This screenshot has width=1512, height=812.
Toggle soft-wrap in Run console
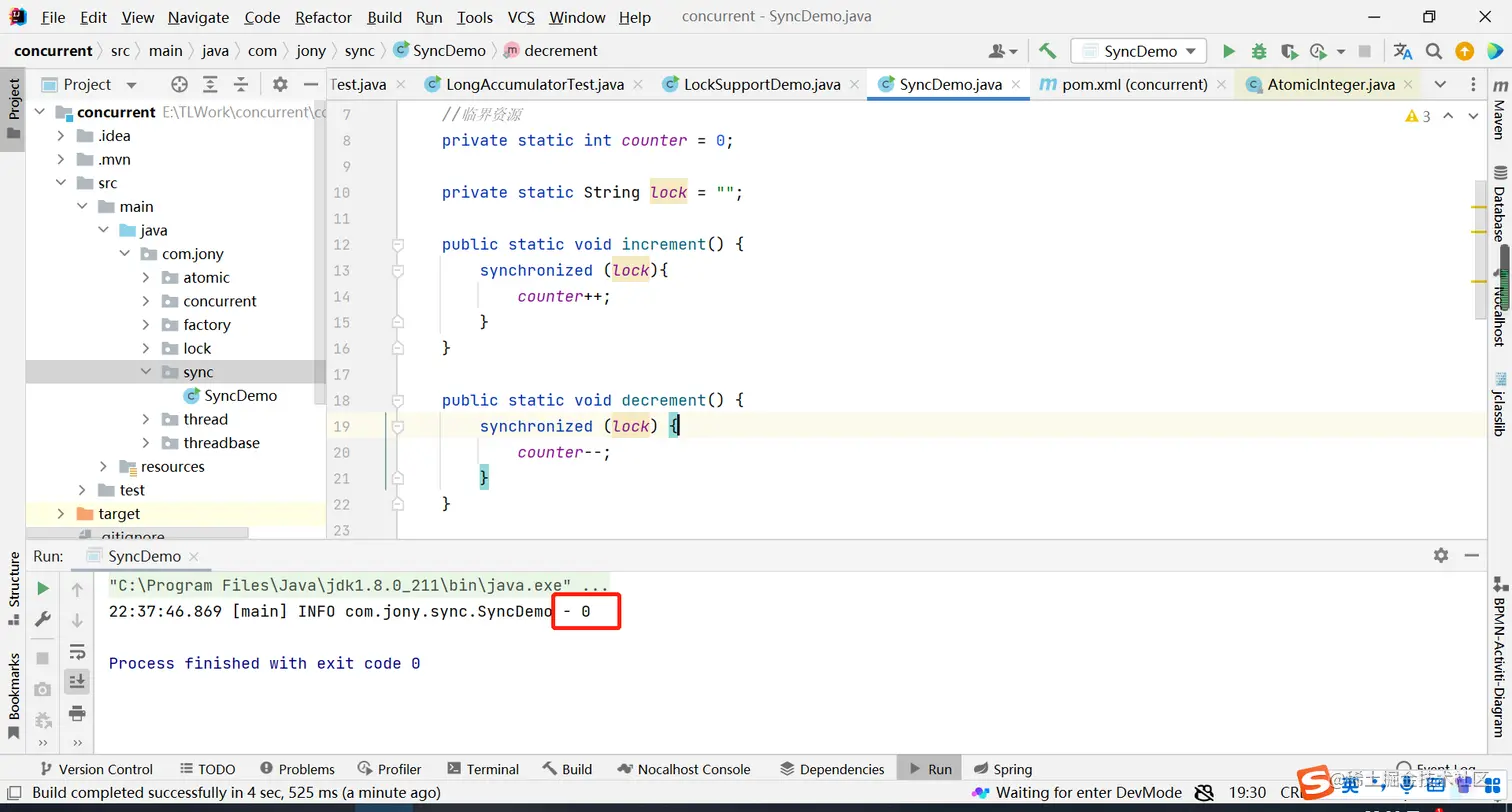pos(77,652)
